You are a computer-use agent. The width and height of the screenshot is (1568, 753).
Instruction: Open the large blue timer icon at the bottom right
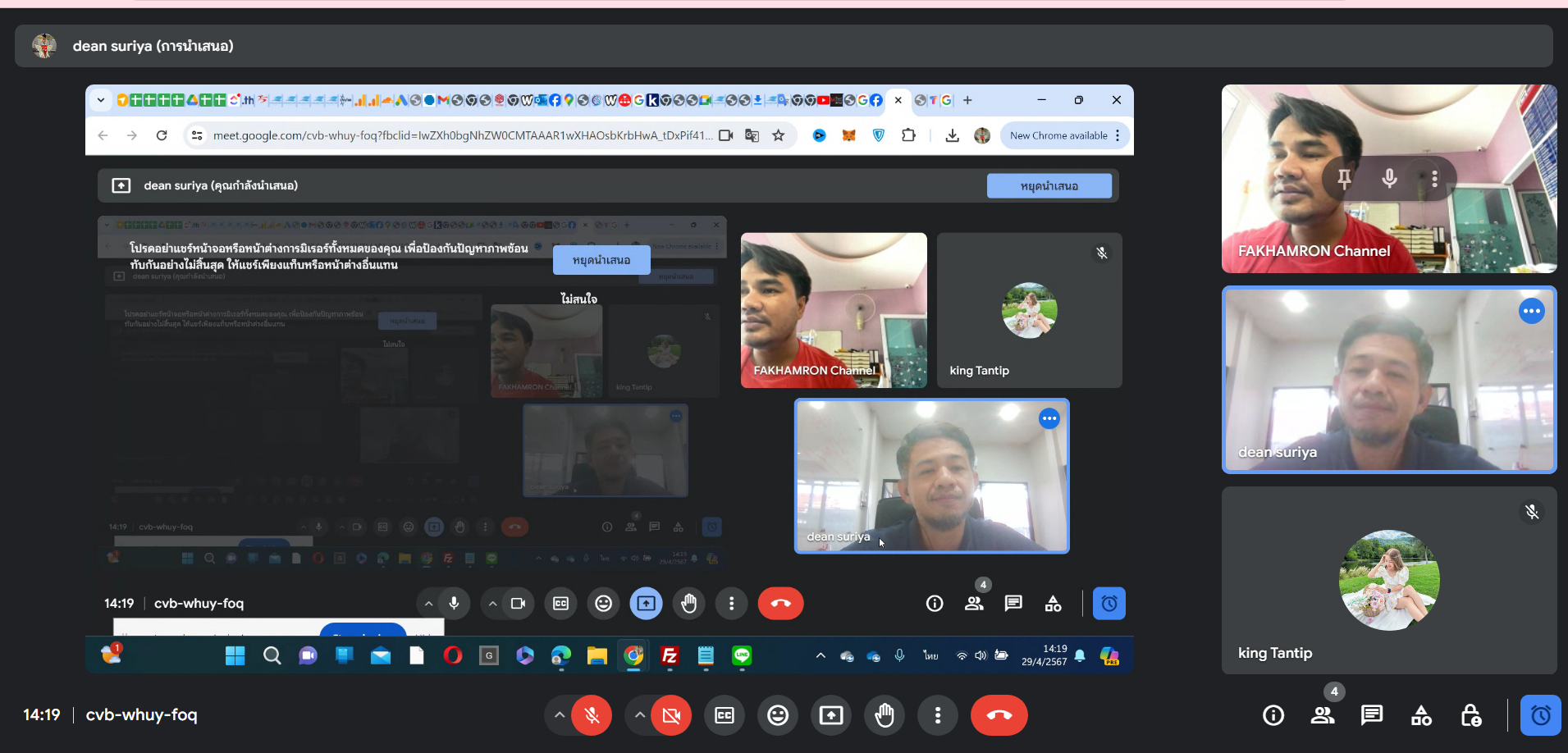coord(1540,715)
